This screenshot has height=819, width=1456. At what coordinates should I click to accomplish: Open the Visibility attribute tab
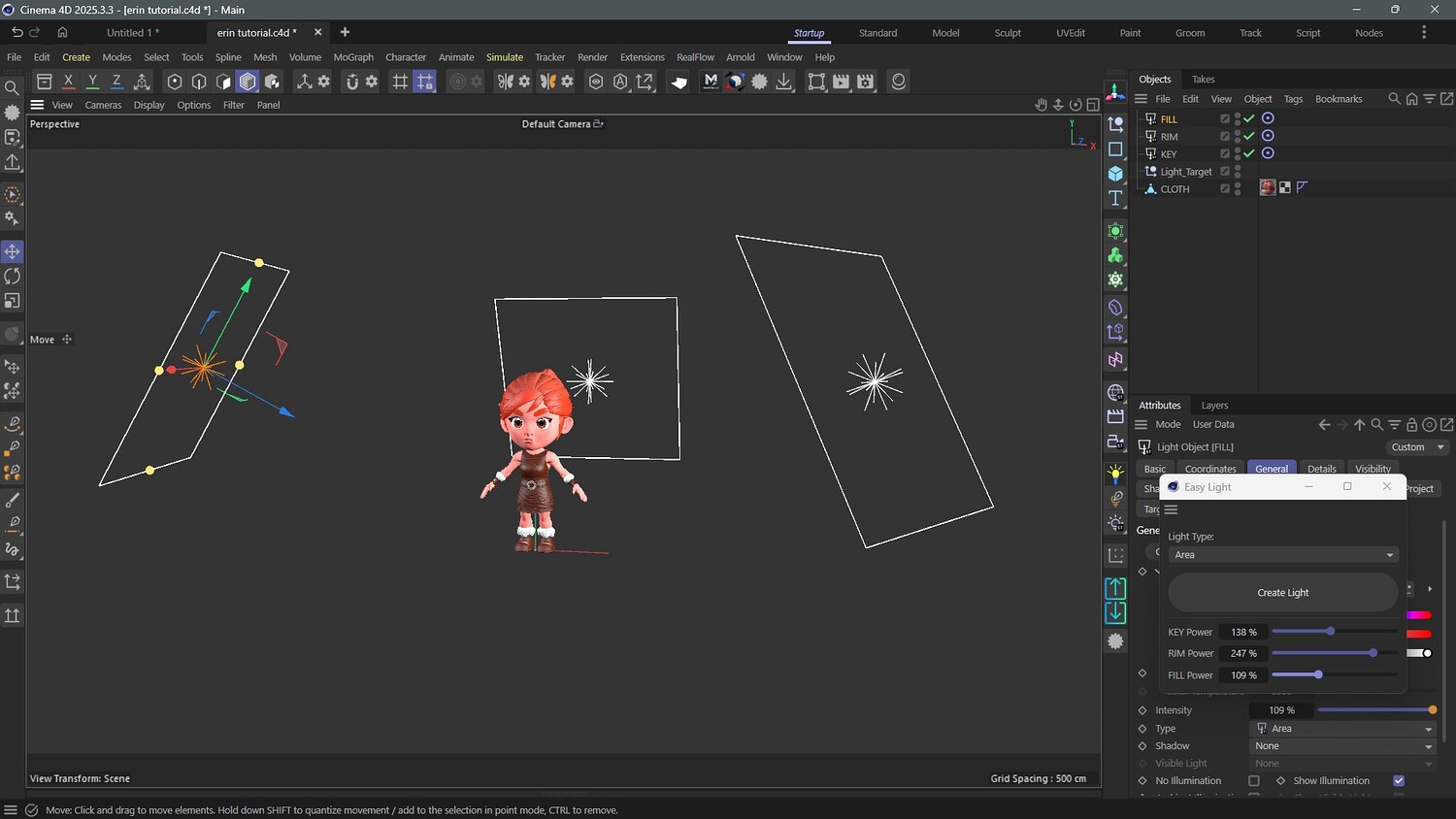tap(1373, 469)
